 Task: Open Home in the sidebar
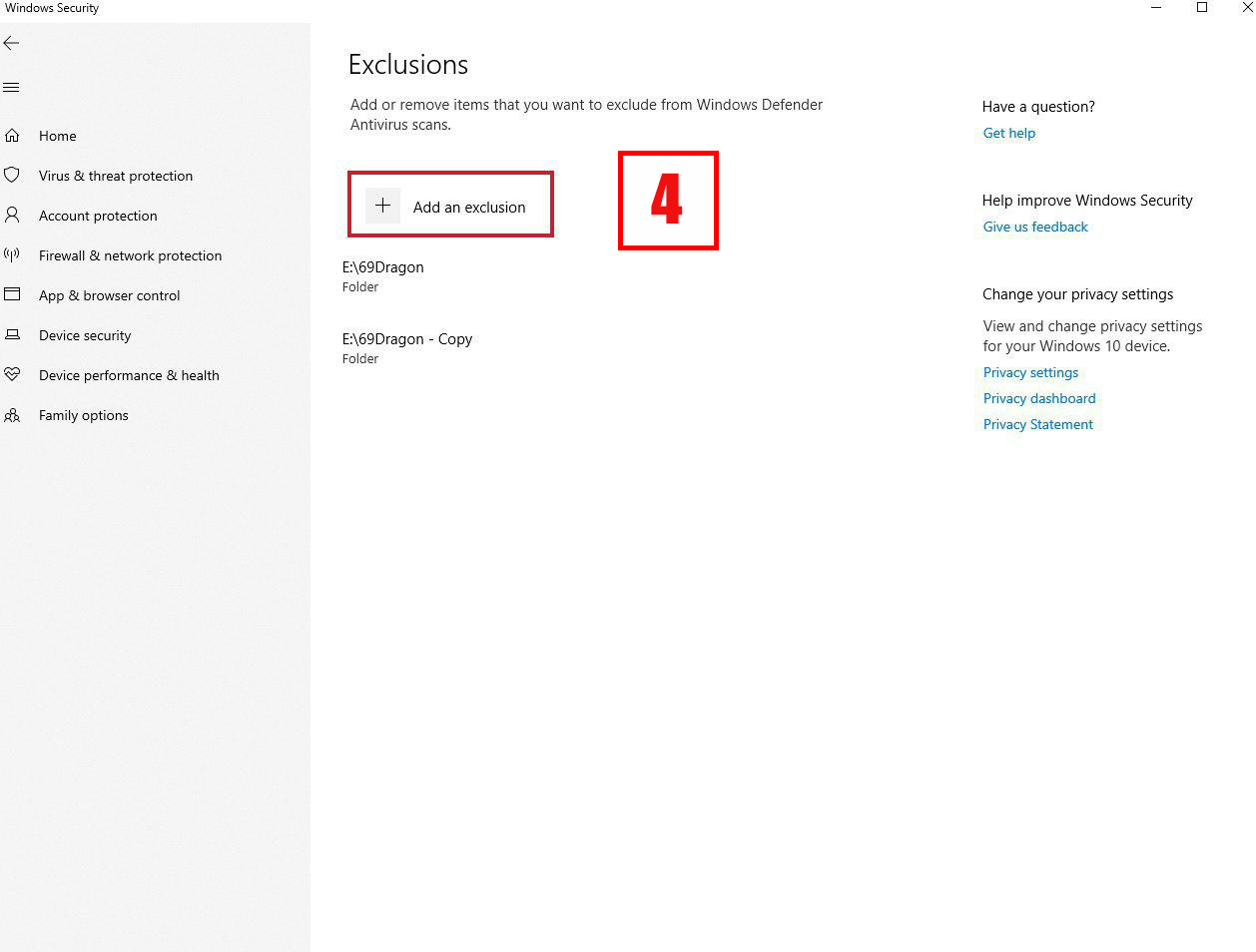[x=57, y=136]
